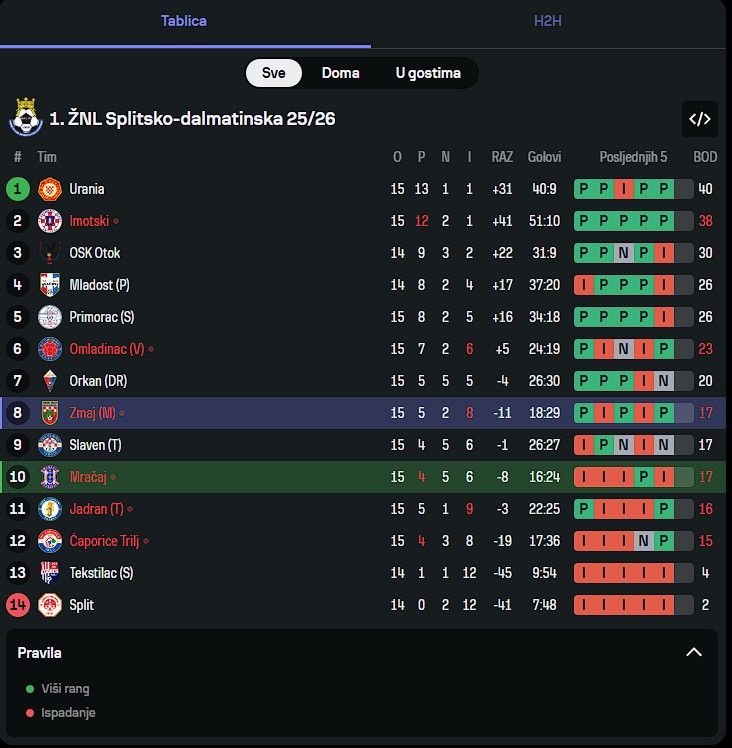Open the Primorac (S) team link

coord(101,317)
